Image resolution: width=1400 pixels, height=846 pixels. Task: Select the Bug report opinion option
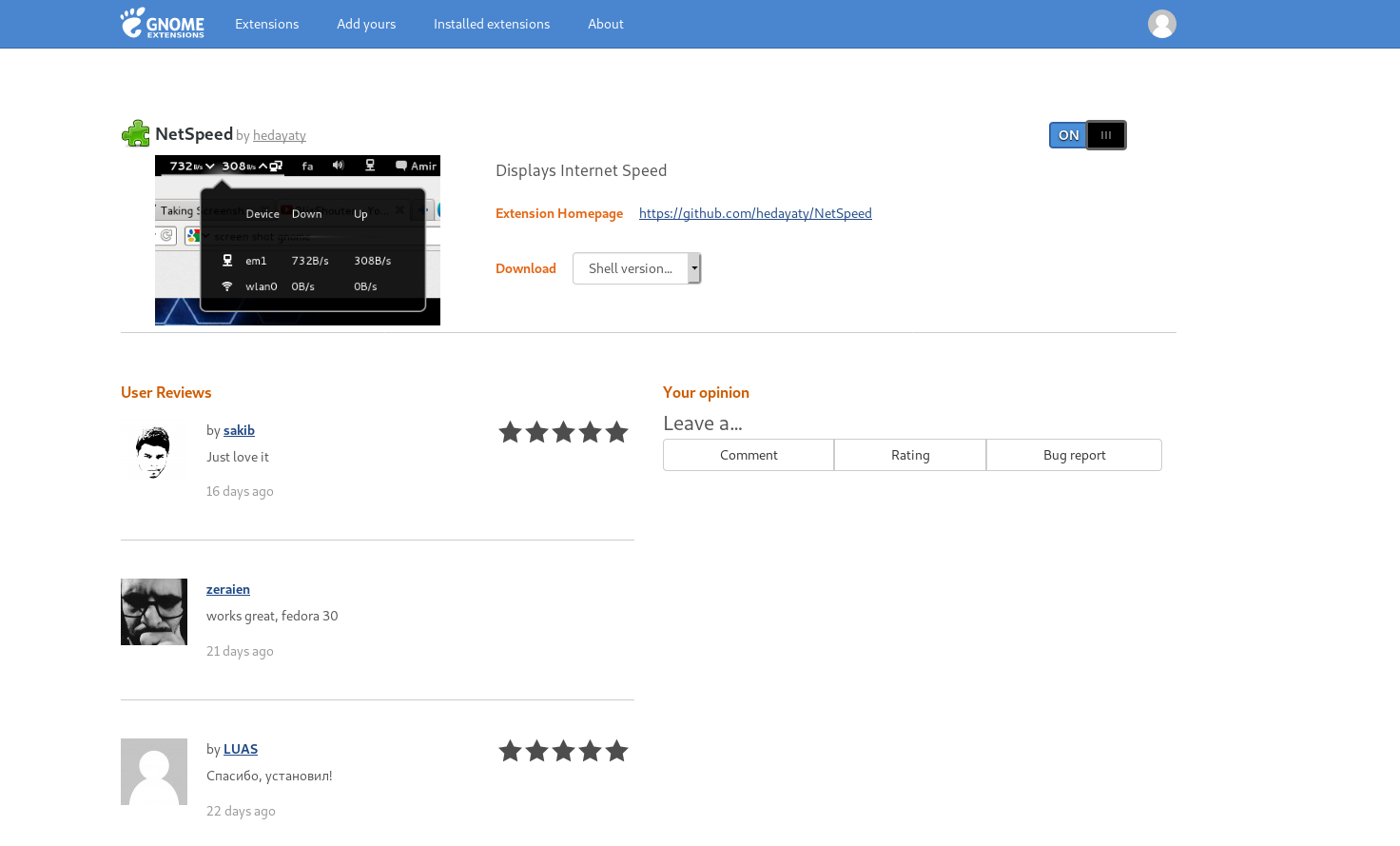tap(1074, 455)
